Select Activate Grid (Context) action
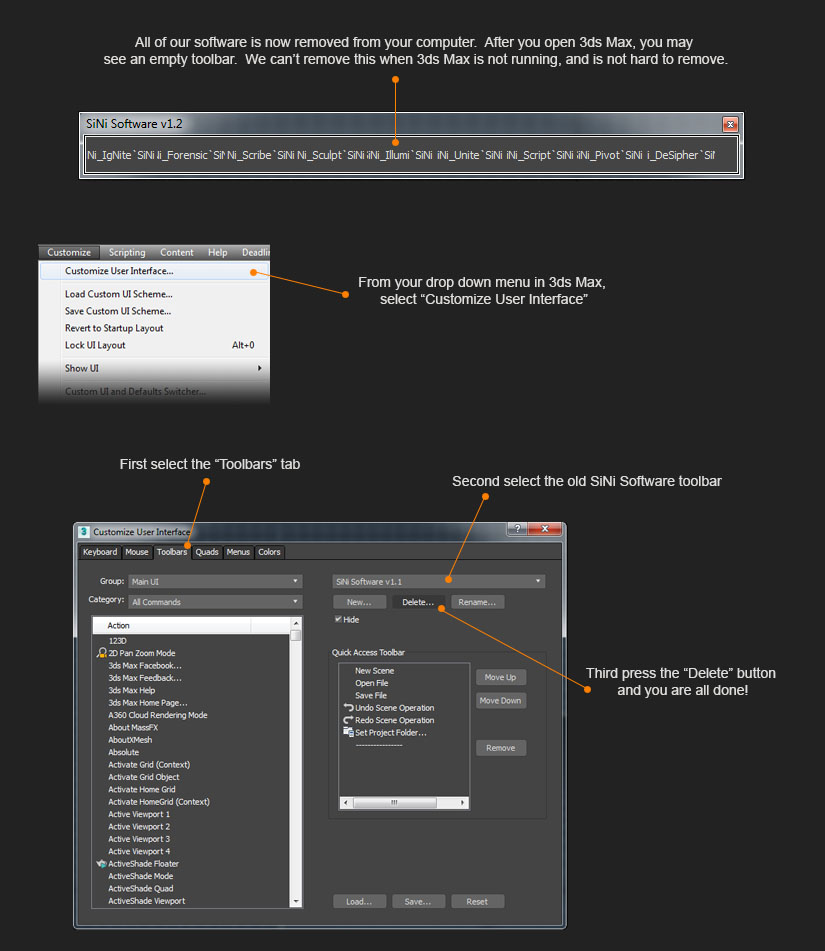The image size is (825, 951). tap(149, 765)
